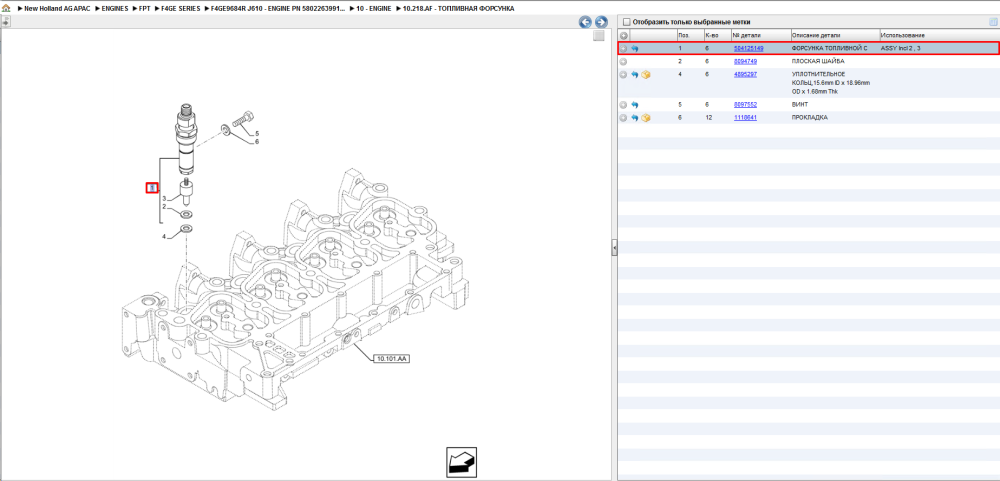Select 'ПЛОСКАЯ ШАЙБА' description text
Screen dimensions: 1000x481
click(818, 62)
